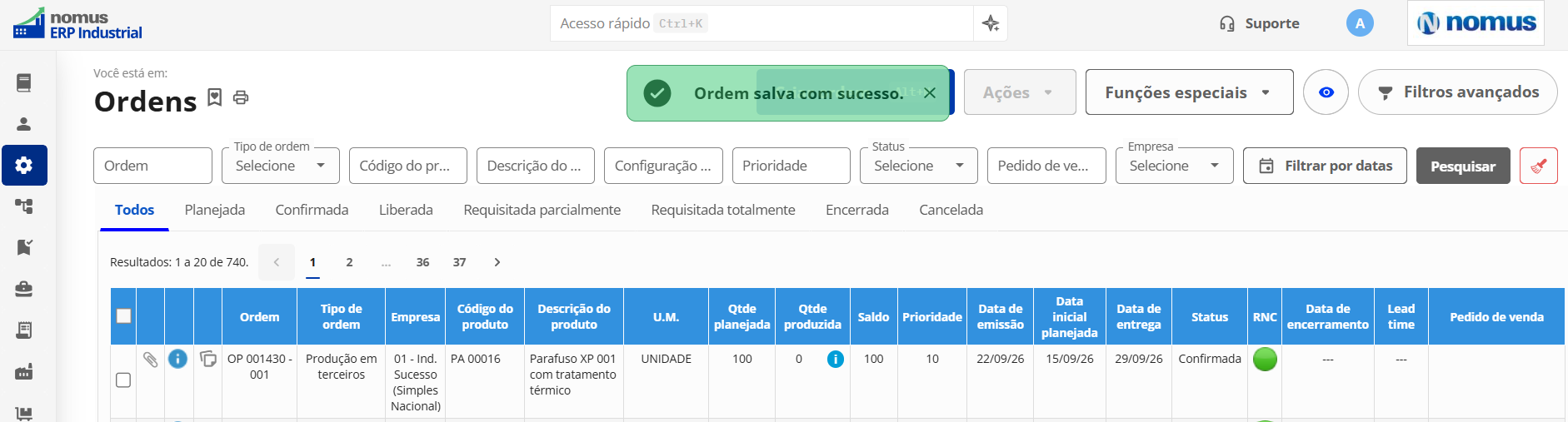Click the printer icon beside Ordens

pos(241,97)
